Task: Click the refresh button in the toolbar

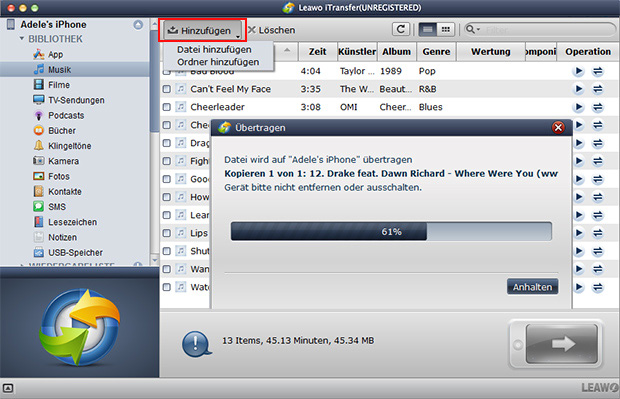Action: (x=401, y=29)
